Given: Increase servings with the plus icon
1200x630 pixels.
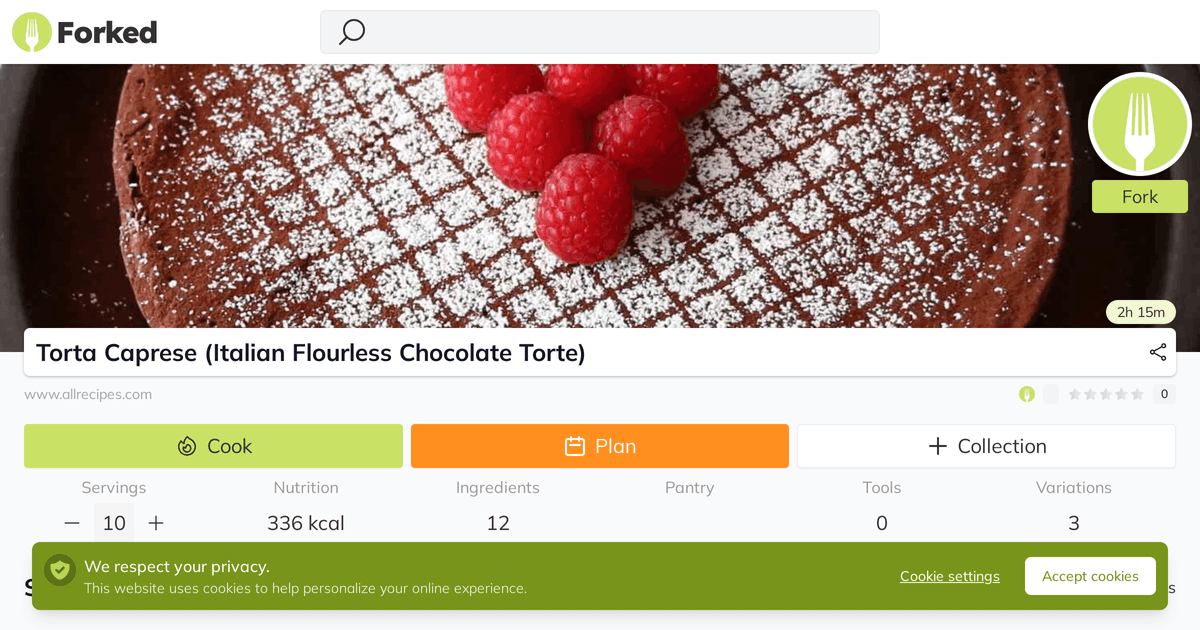Looking at the screenshot, I should point(156,523).
